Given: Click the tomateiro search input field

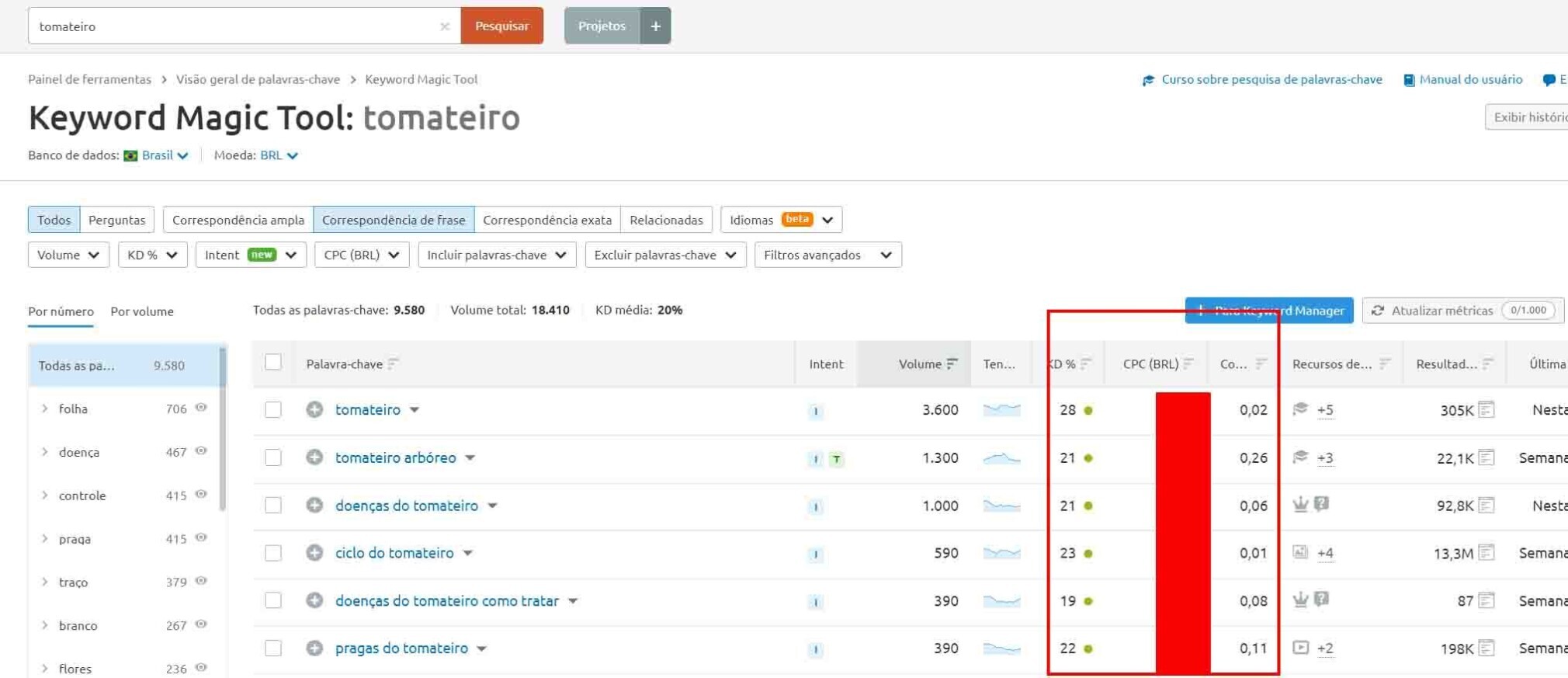Looking at the screenshot, I should pos(233,26).
